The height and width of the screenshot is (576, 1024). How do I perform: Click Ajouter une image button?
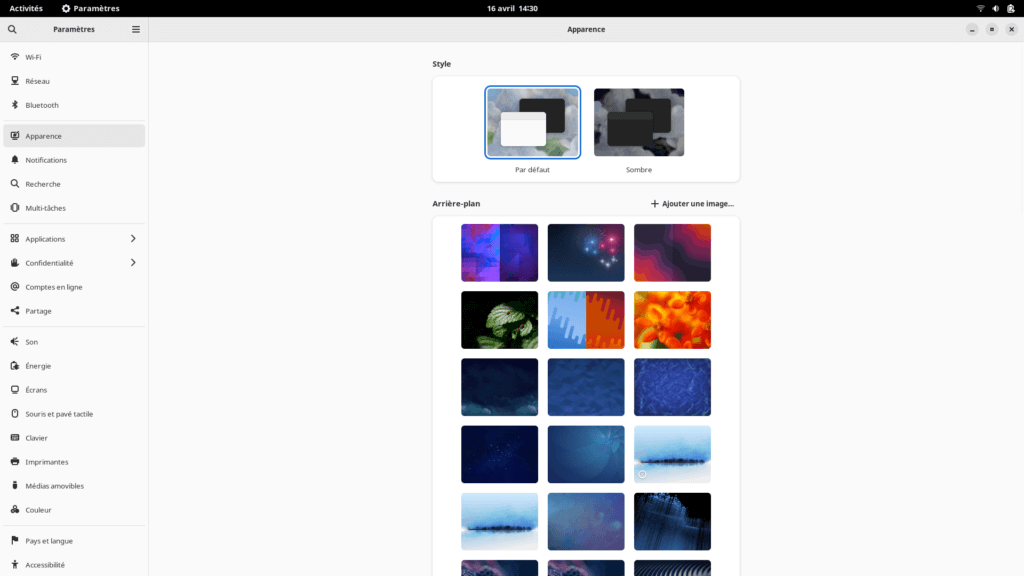[692, 204]
